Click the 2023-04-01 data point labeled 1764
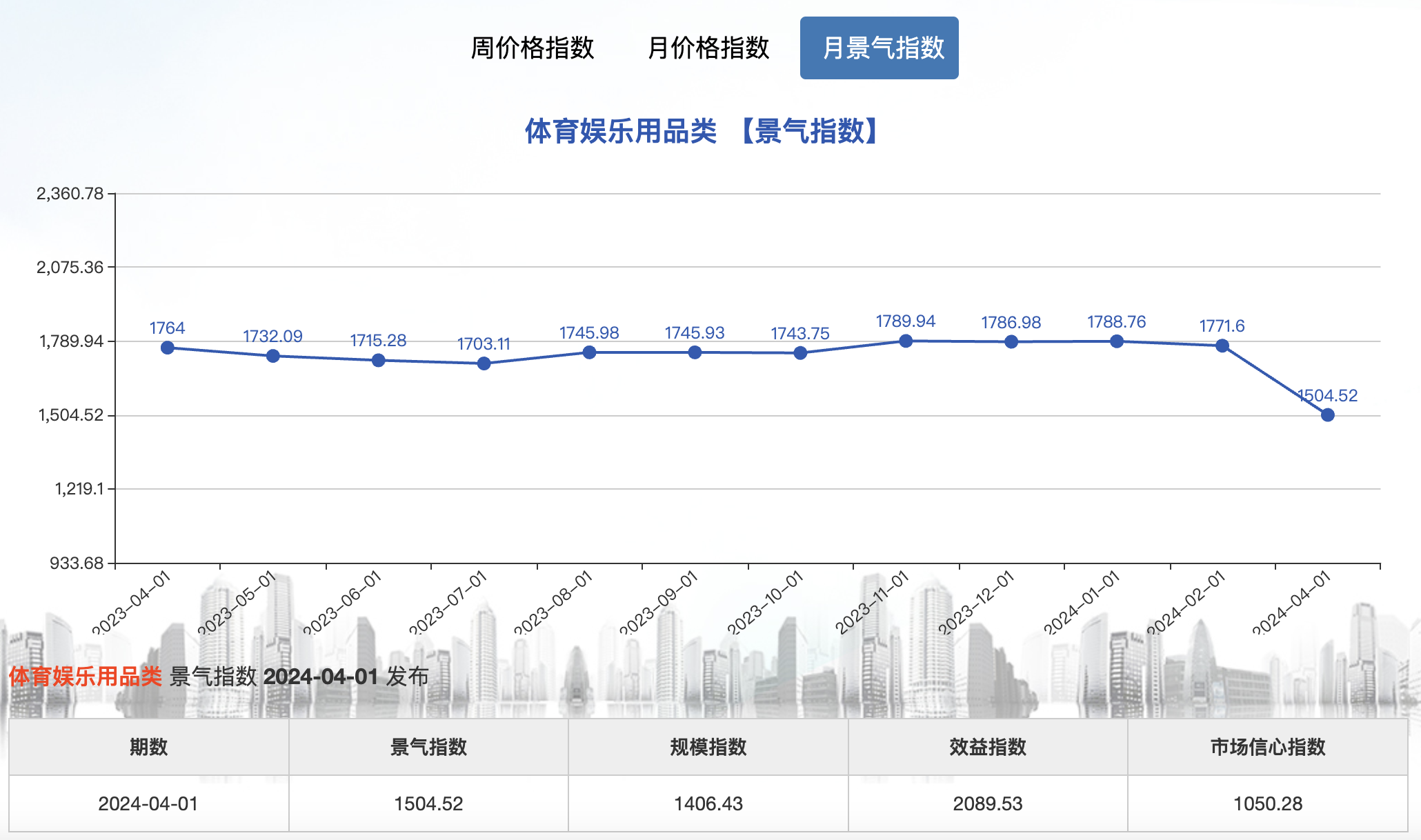This screenshot has width=1421, height=840. point(168,348)
